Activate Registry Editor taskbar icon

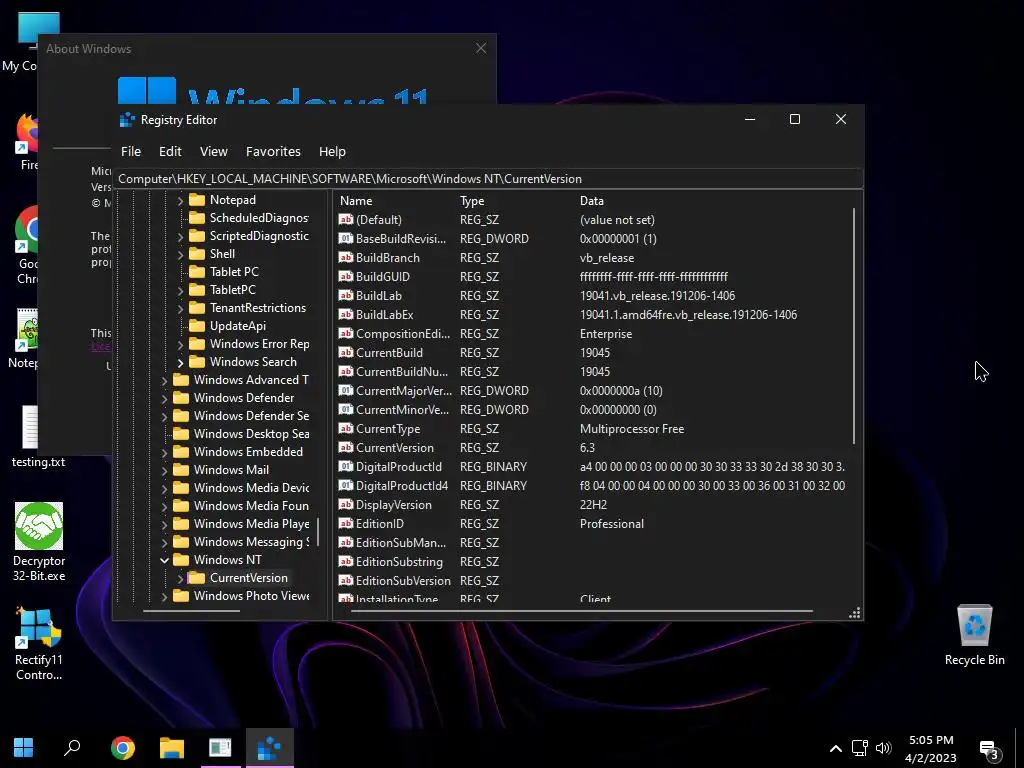[x=269, y=747]
